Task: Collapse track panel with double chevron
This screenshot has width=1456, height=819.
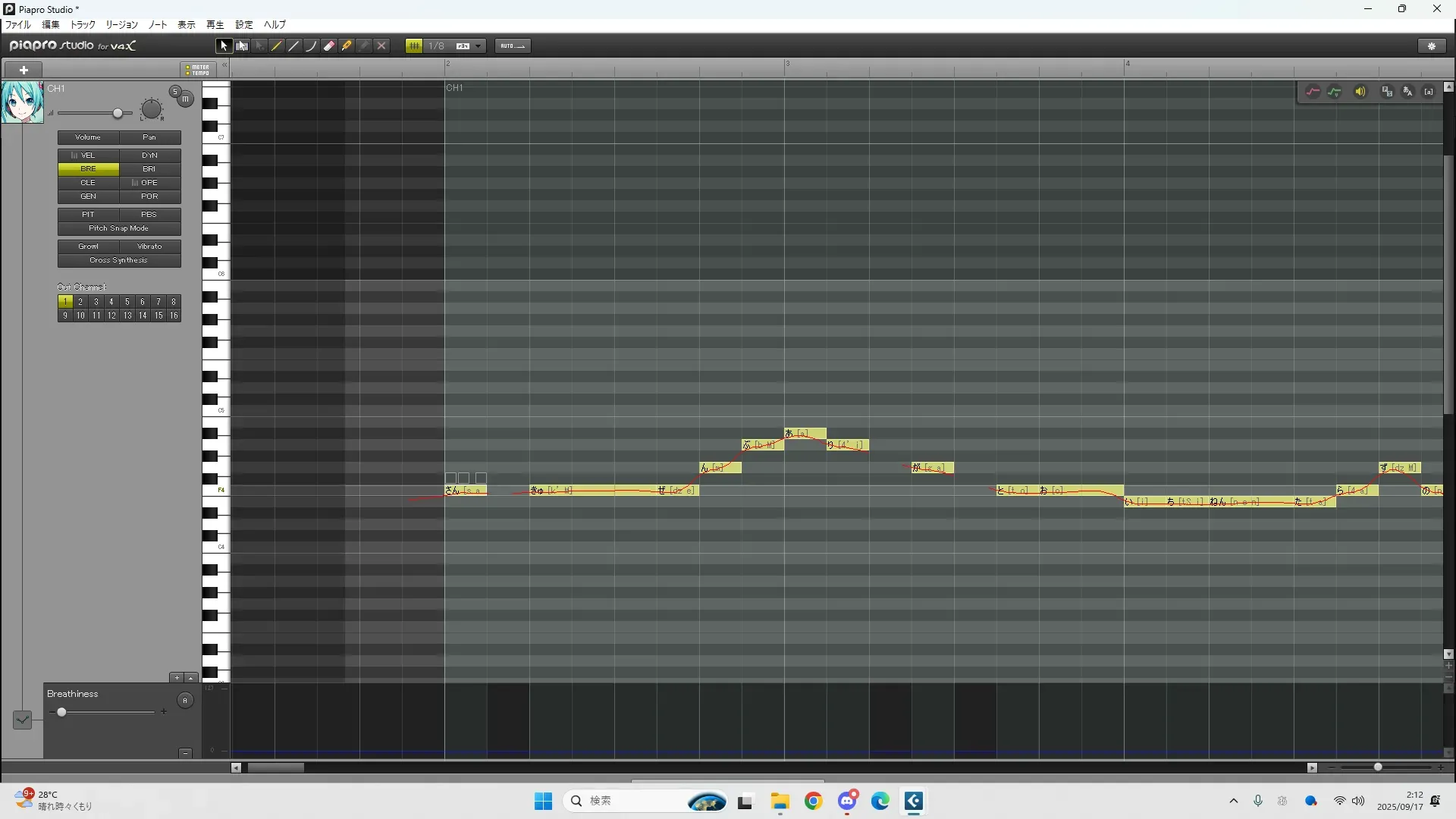Action: pyautogui.click(x=224, y=66)
